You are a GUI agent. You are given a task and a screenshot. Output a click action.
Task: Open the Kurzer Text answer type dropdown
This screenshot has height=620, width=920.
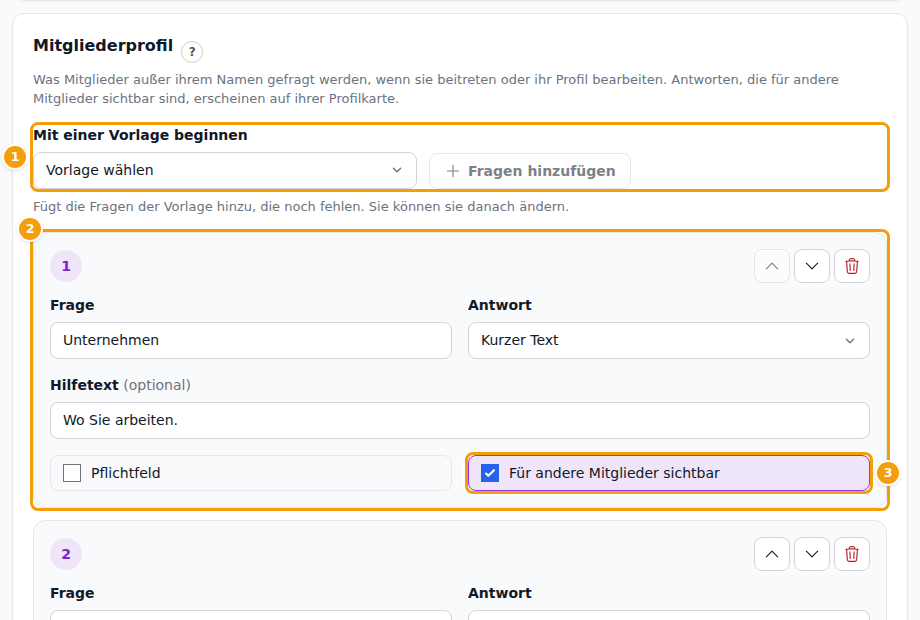(668, 340)
